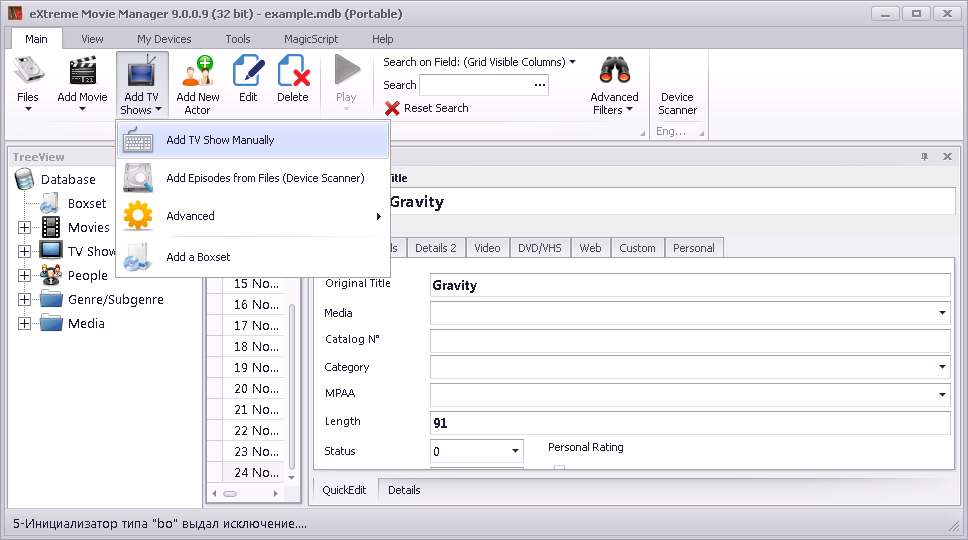Toggle the checkbox under Personal Rating
Screen dimensions: 968x540
(559, 468)
